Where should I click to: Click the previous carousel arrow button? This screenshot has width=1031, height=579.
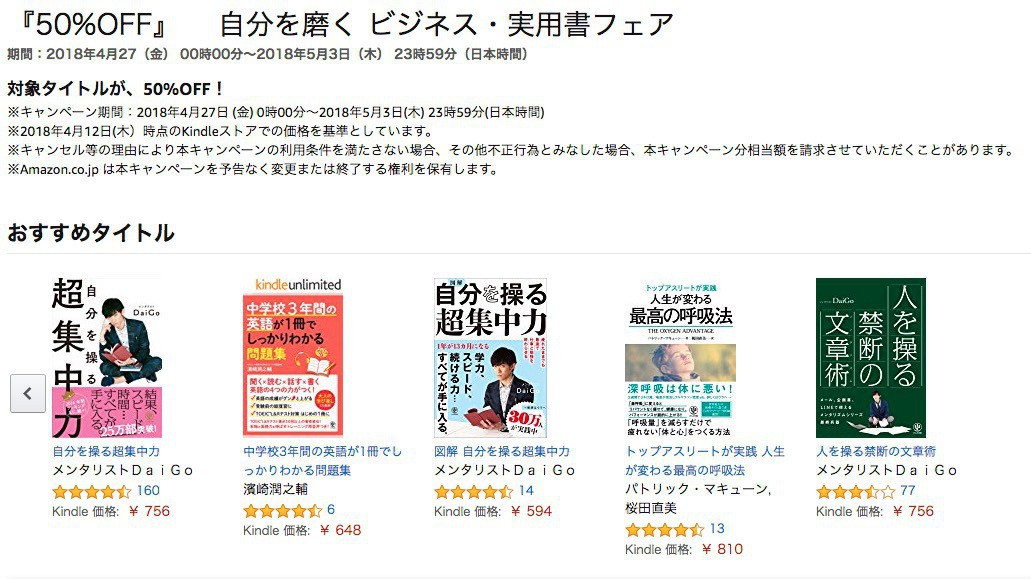click(28, 393)
